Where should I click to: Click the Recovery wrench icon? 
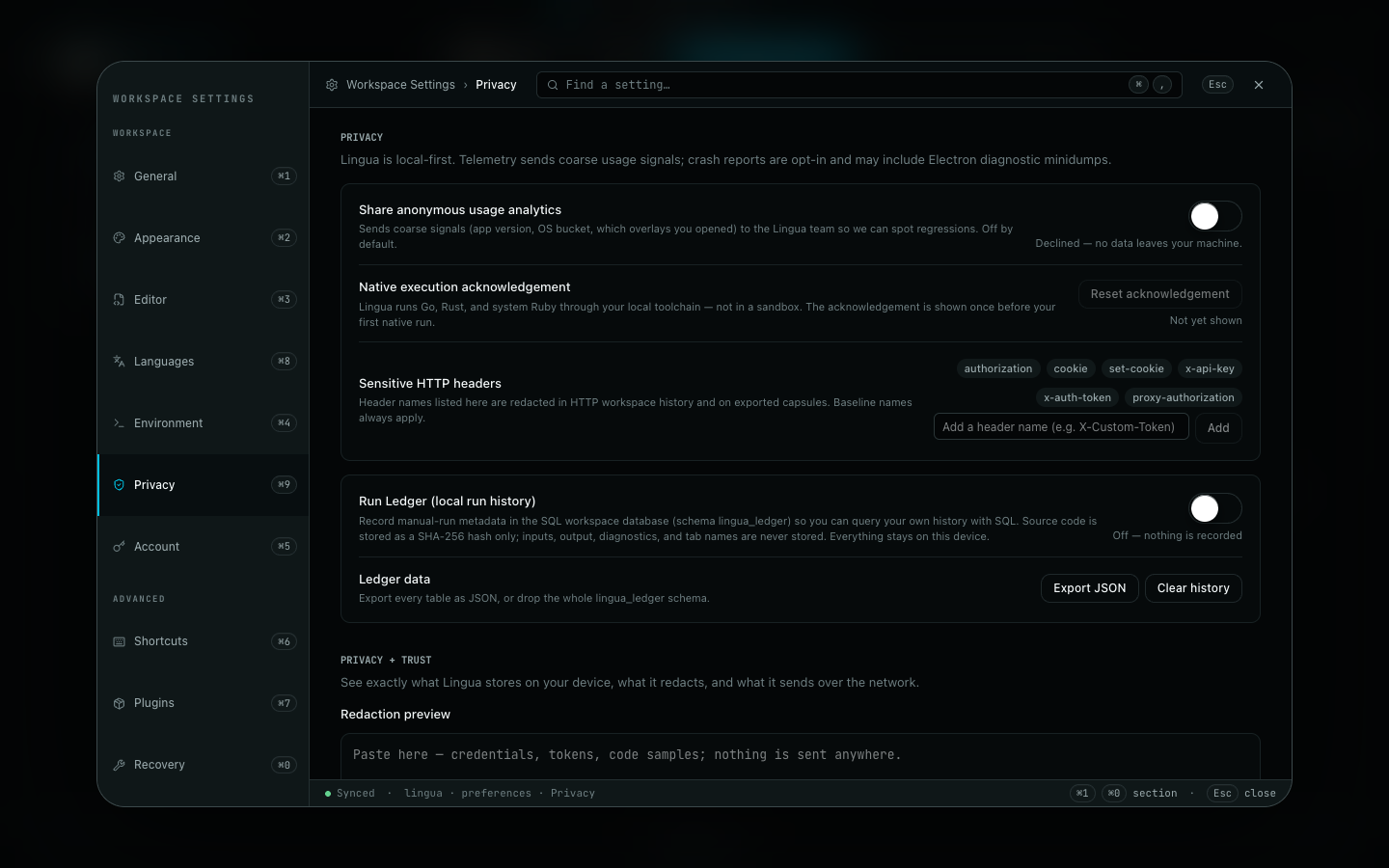(x=120, y=765)
